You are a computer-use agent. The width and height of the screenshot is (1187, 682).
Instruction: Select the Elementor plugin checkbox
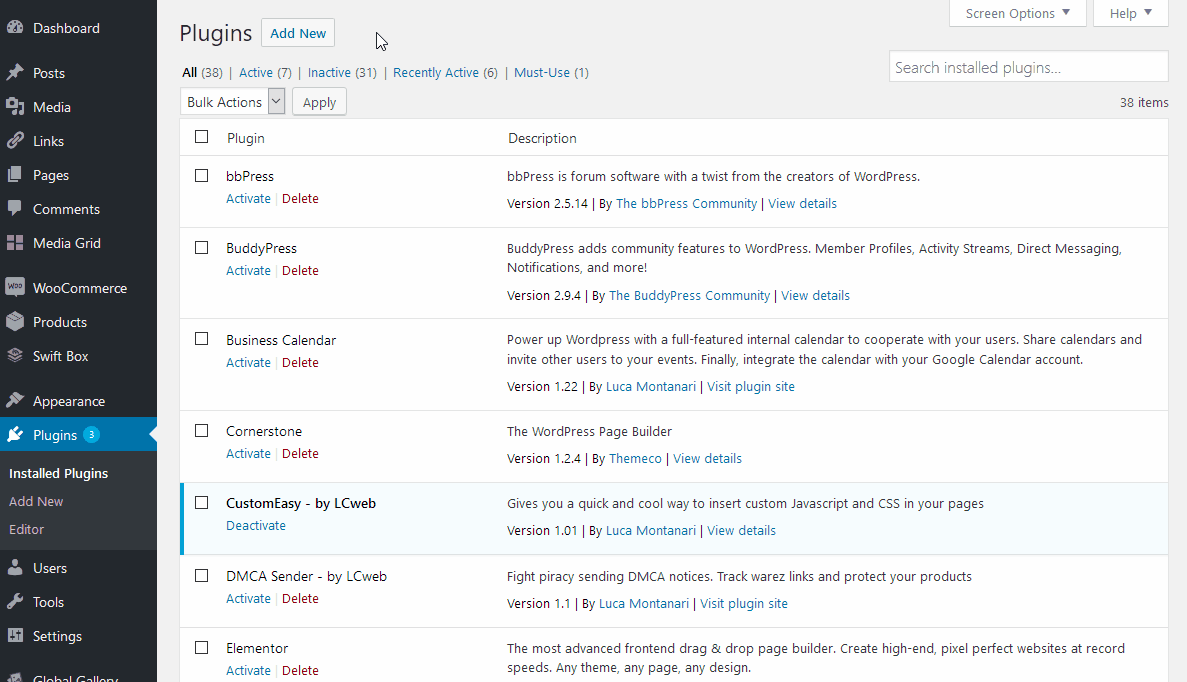pyautogui.click(x=201, y=647)
